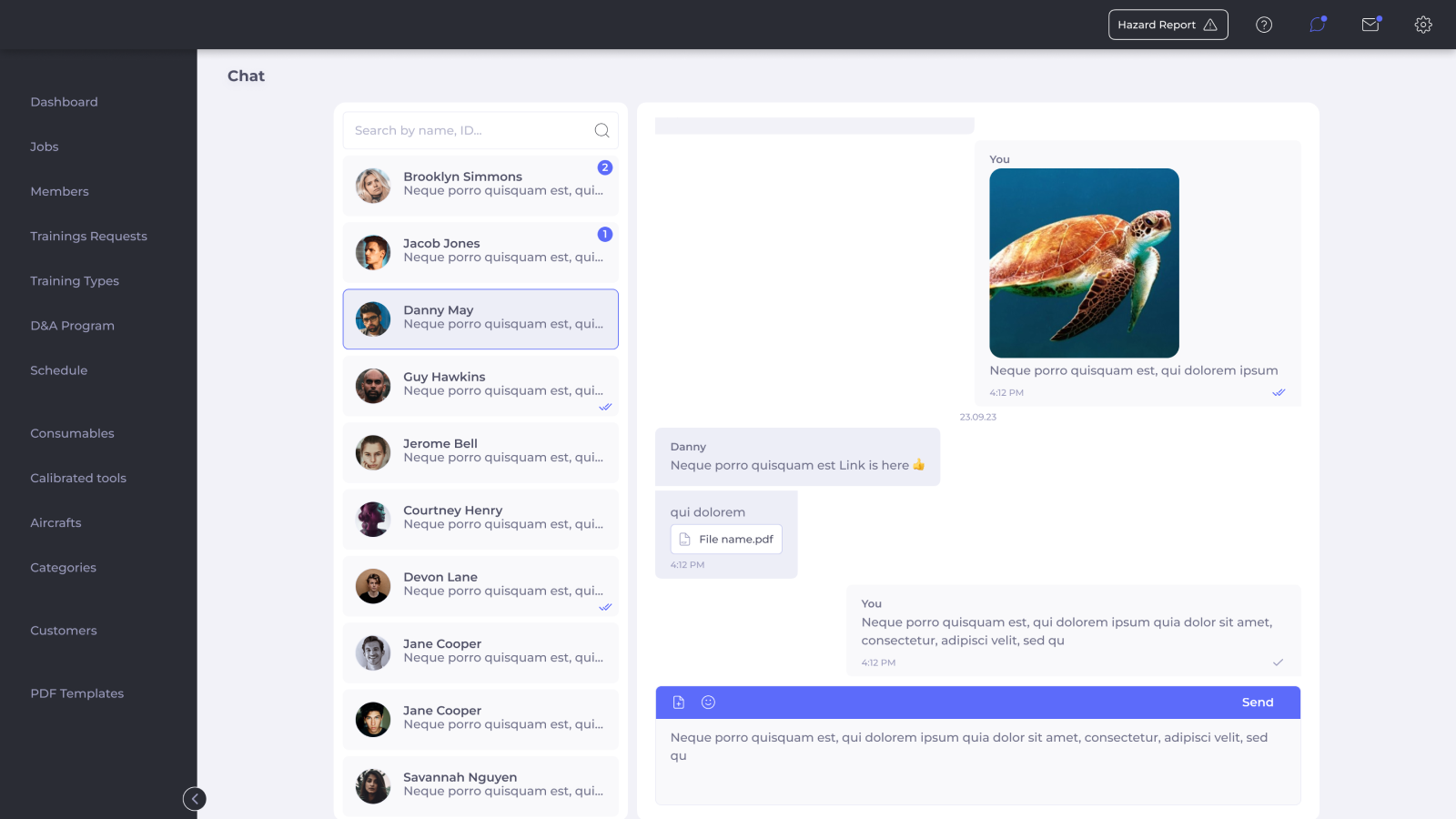Click the search magnifier icon

602,130
